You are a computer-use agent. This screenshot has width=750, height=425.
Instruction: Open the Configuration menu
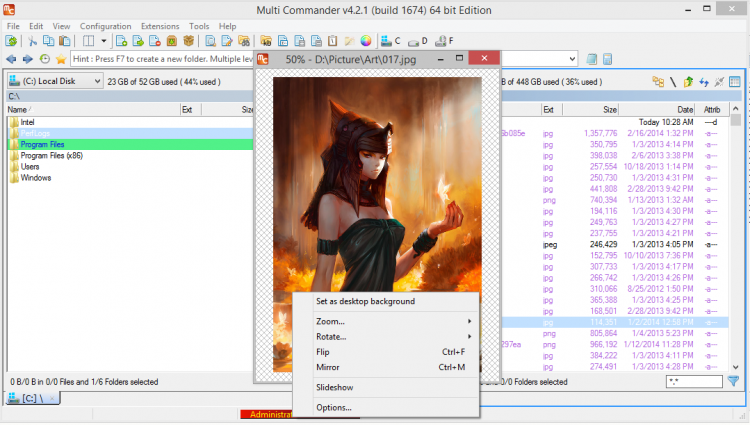pyautogui.click(x=105, y=26)
